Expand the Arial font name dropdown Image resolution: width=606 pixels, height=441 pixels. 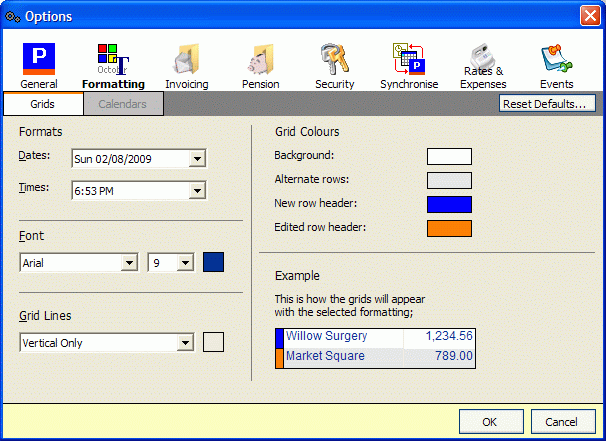[129, 263]
